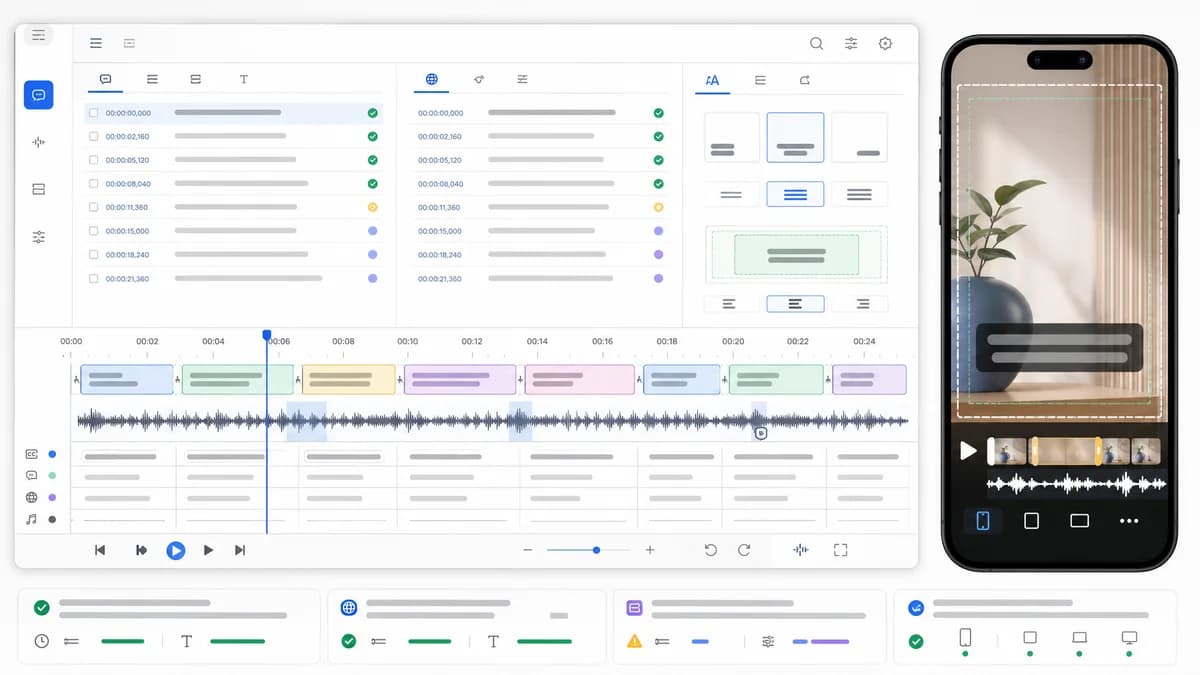Select the phone portrait aspect icon
The image size is (1200, 675).
tap(983, 520)
